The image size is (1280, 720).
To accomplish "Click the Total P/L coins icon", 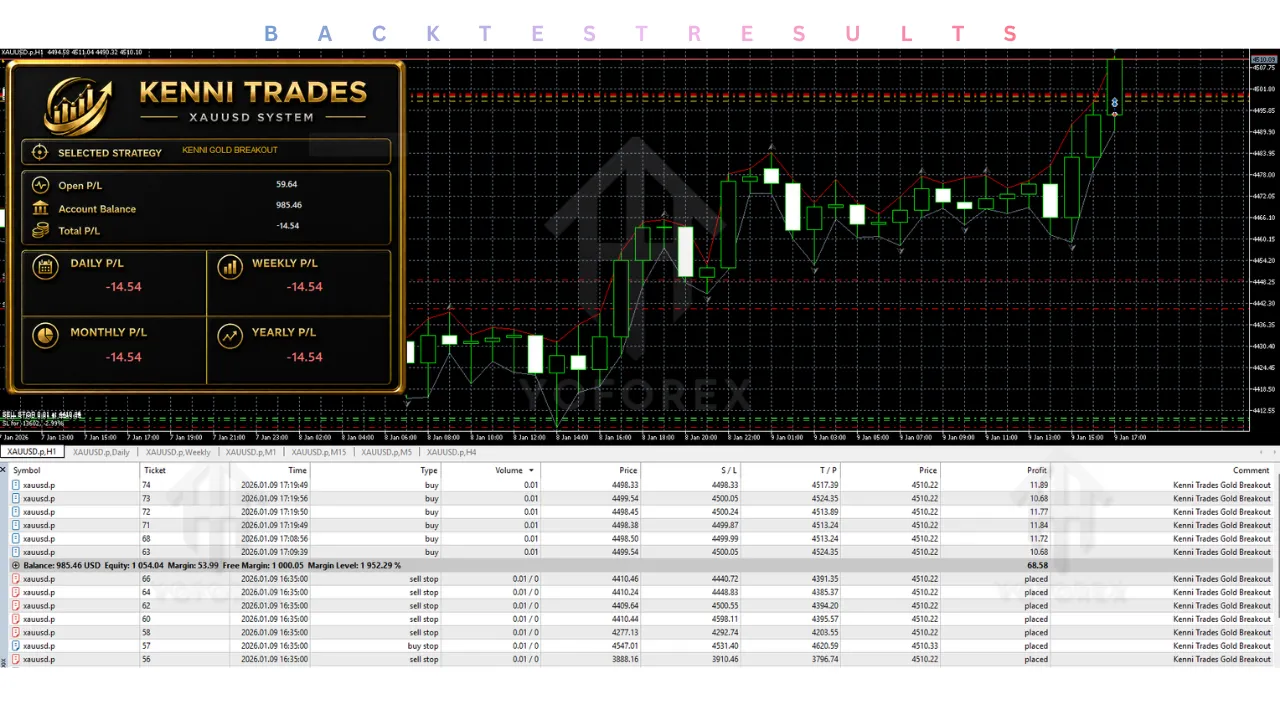I will click(40, 230).
